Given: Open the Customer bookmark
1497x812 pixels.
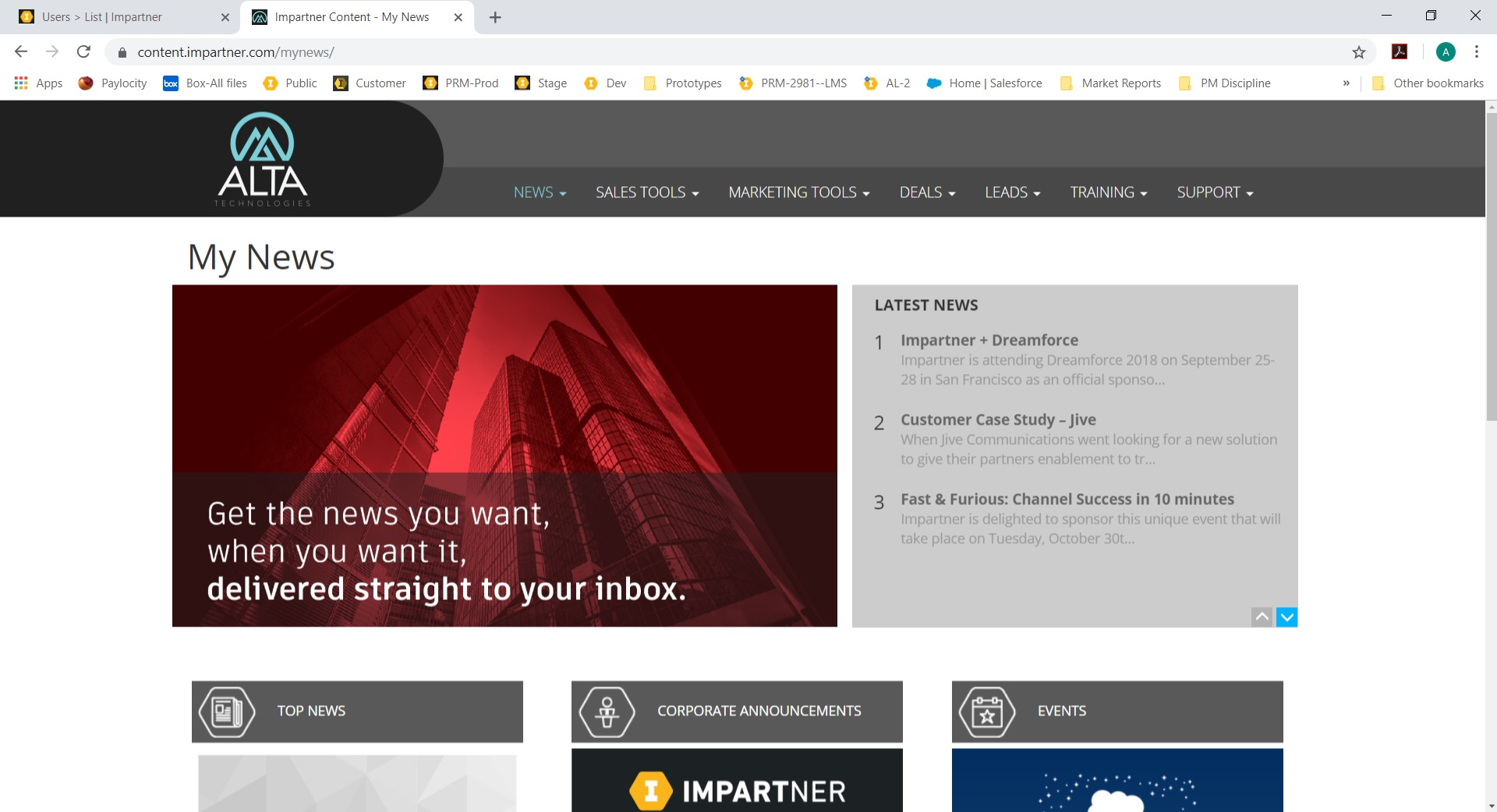Looking at the screenshot, I should [x=370, y=83].
